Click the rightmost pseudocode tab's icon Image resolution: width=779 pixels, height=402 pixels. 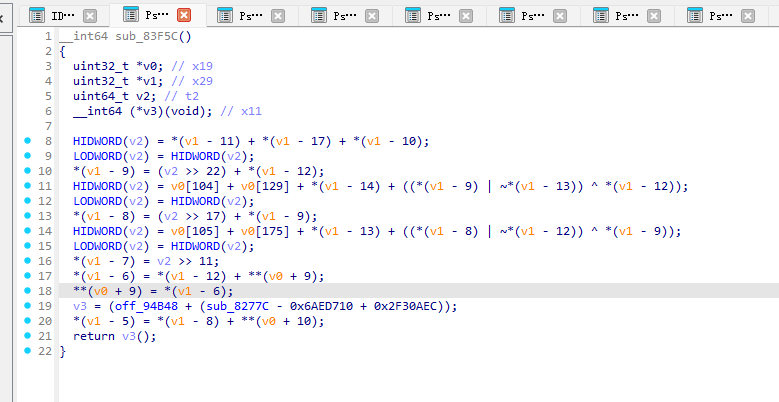(695, 16)
